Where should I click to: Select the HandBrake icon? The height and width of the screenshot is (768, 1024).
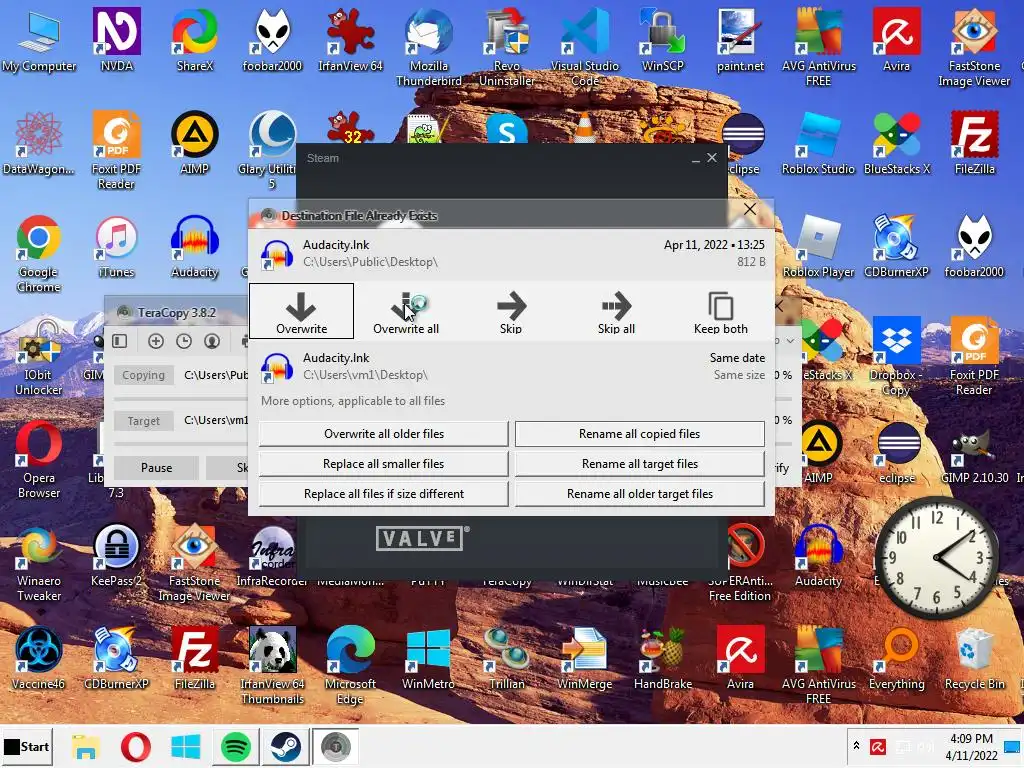(662, 658)
